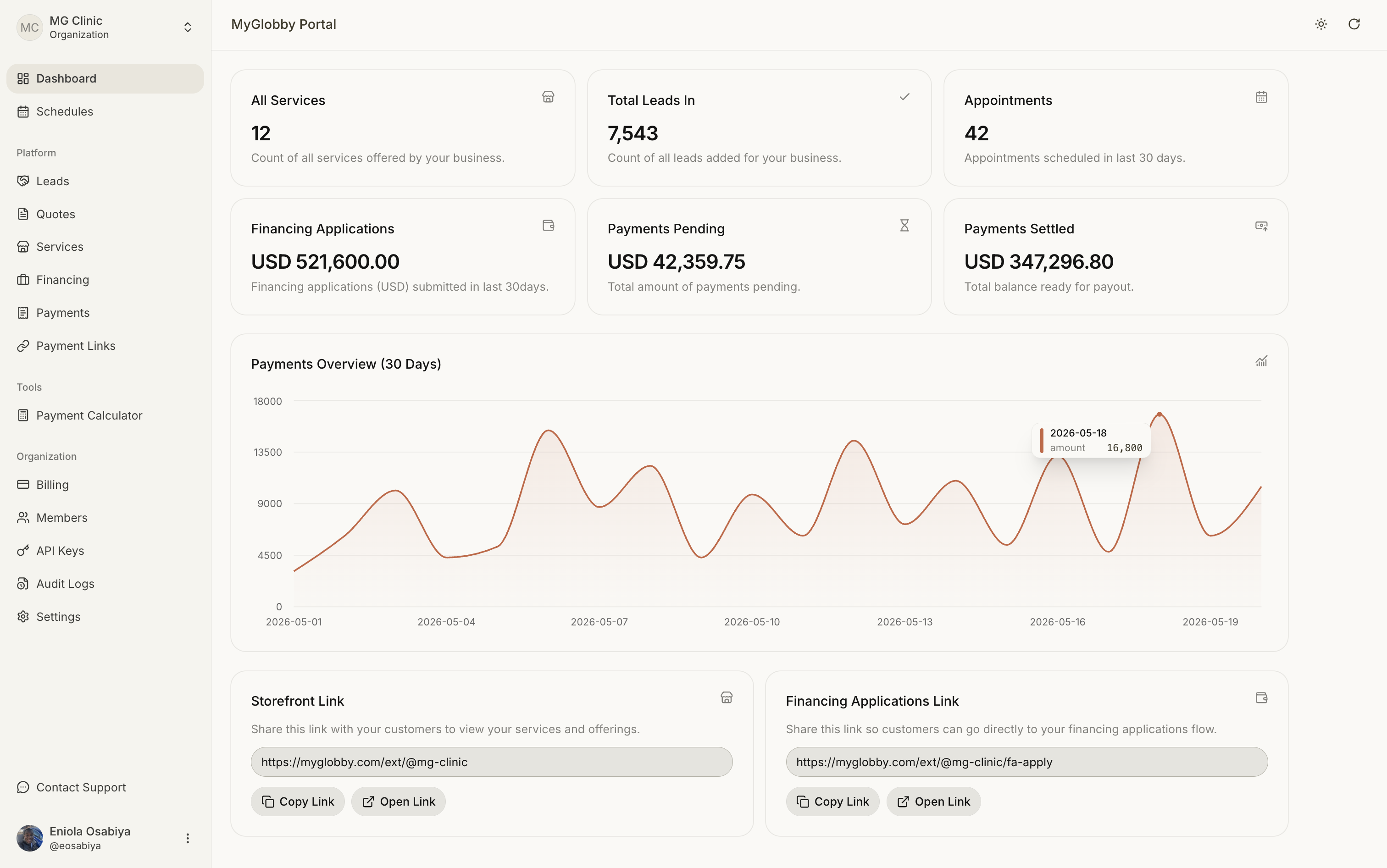Image resolution: width=1387 pixels, height=868 pixels.
Task: Click wallet icon on Financing Applications card
Action: coord(548,226)
